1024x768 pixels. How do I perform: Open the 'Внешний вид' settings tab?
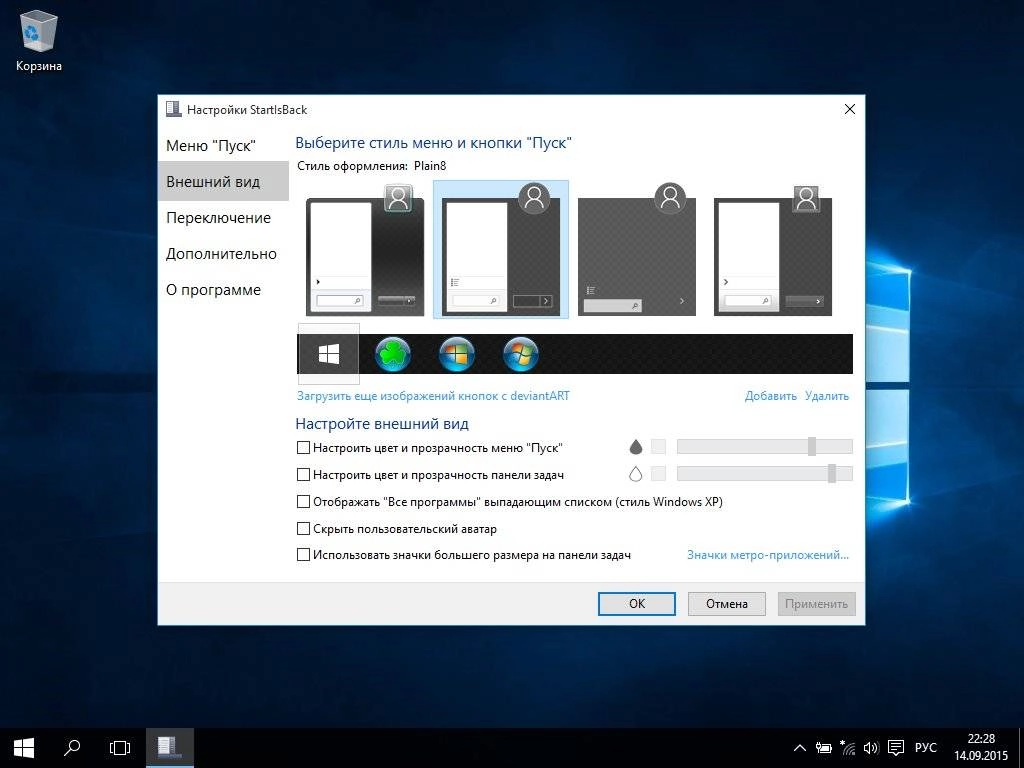223,181
